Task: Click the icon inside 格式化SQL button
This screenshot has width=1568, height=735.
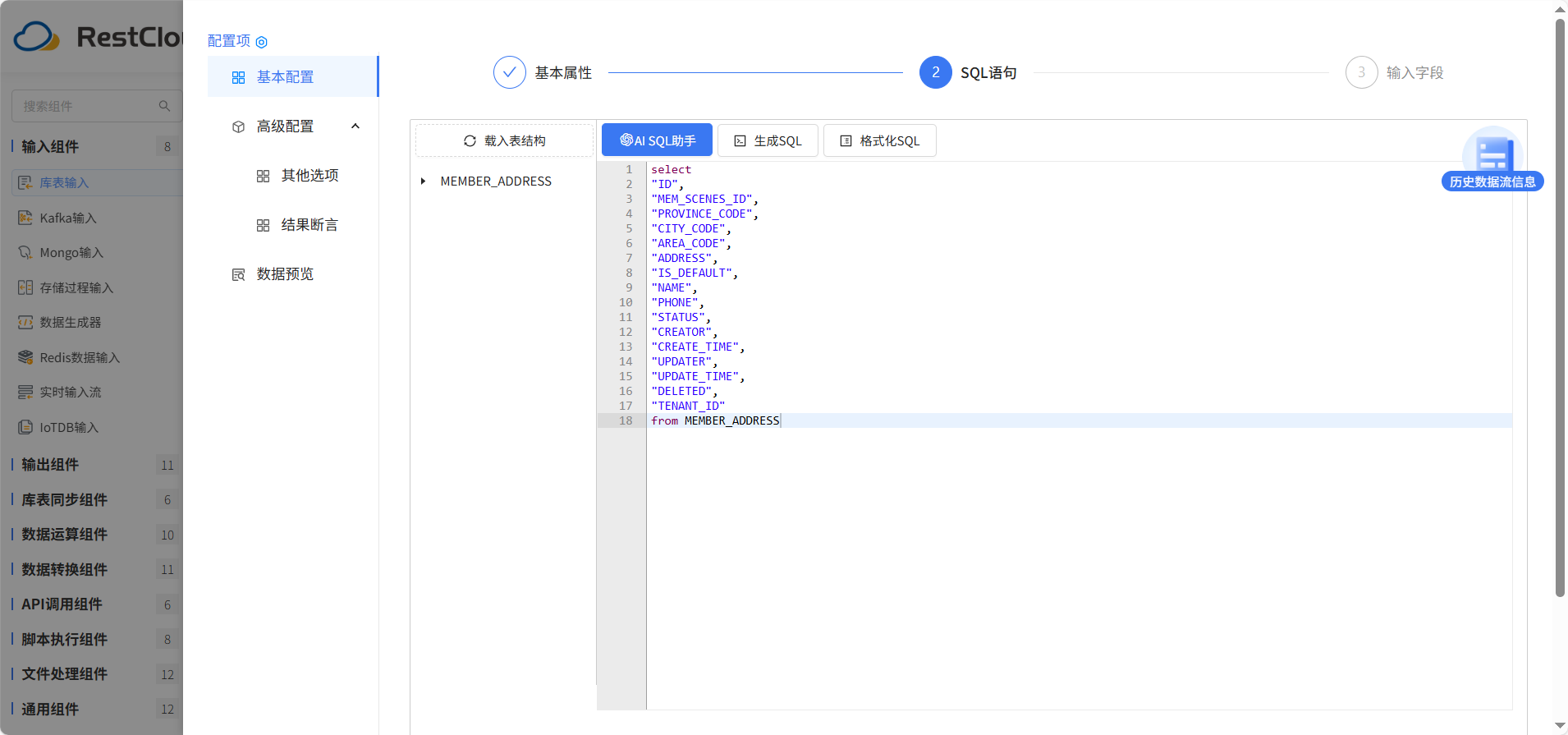Action: coord(846,141)
